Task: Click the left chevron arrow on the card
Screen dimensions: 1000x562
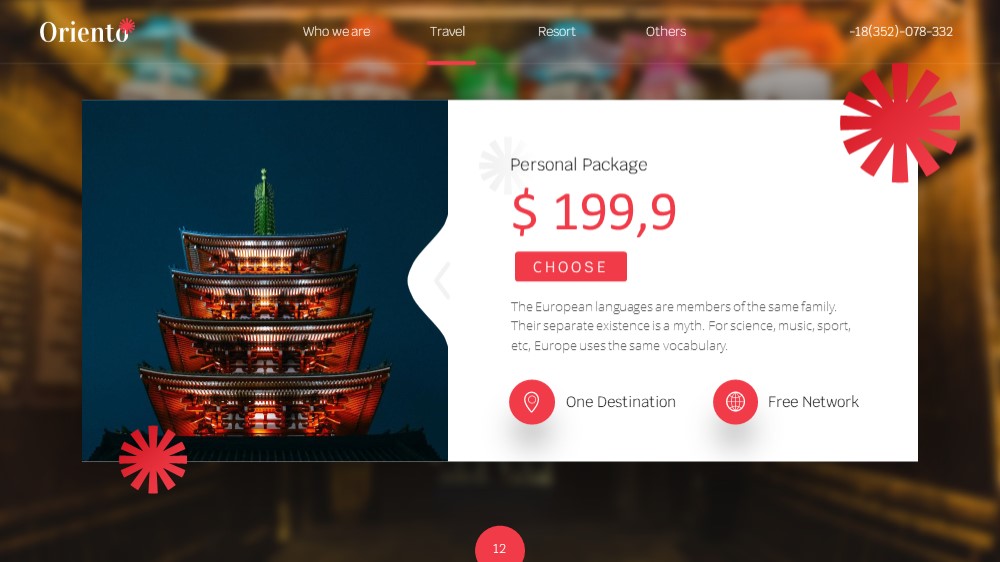Action: (x=442, y=280)
